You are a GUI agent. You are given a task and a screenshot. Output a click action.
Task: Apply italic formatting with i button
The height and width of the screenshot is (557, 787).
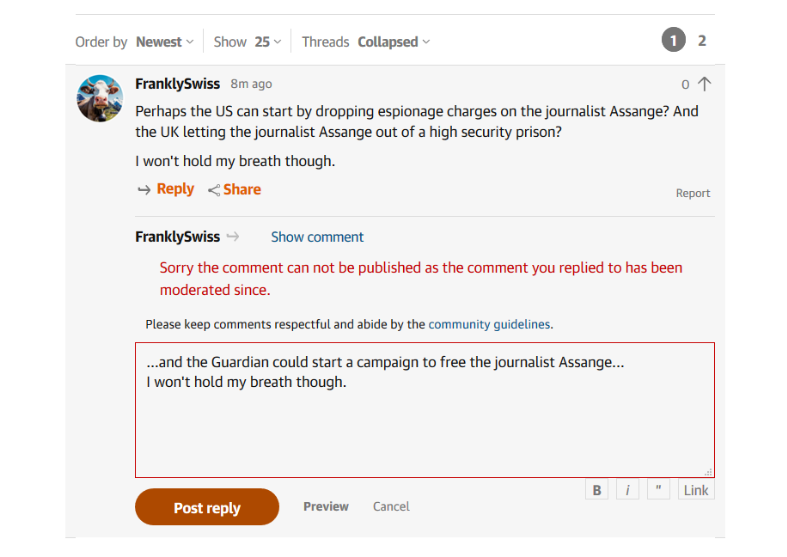tap(627, 490)
